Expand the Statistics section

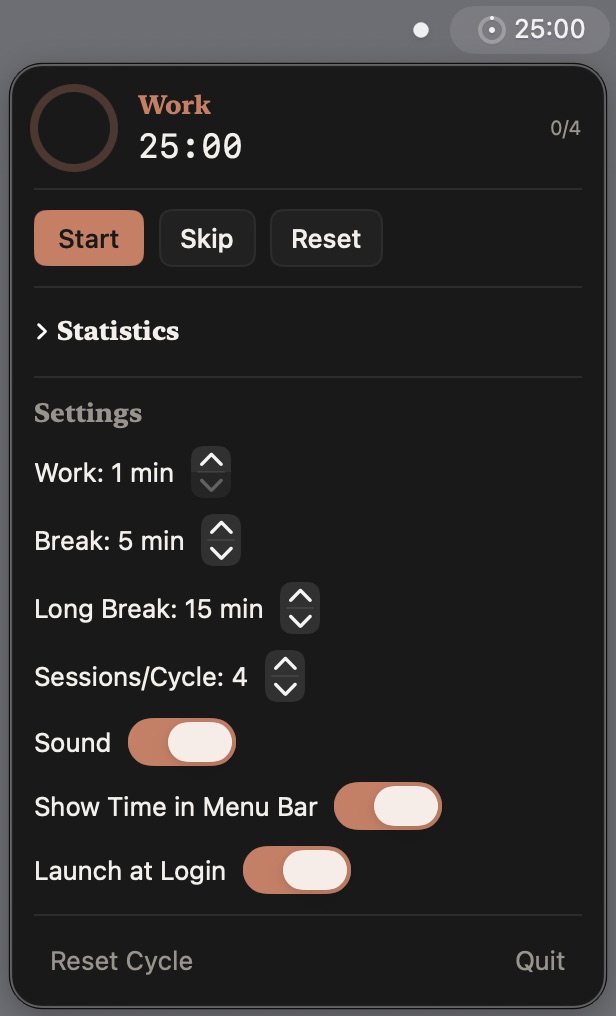coord(106,331)
